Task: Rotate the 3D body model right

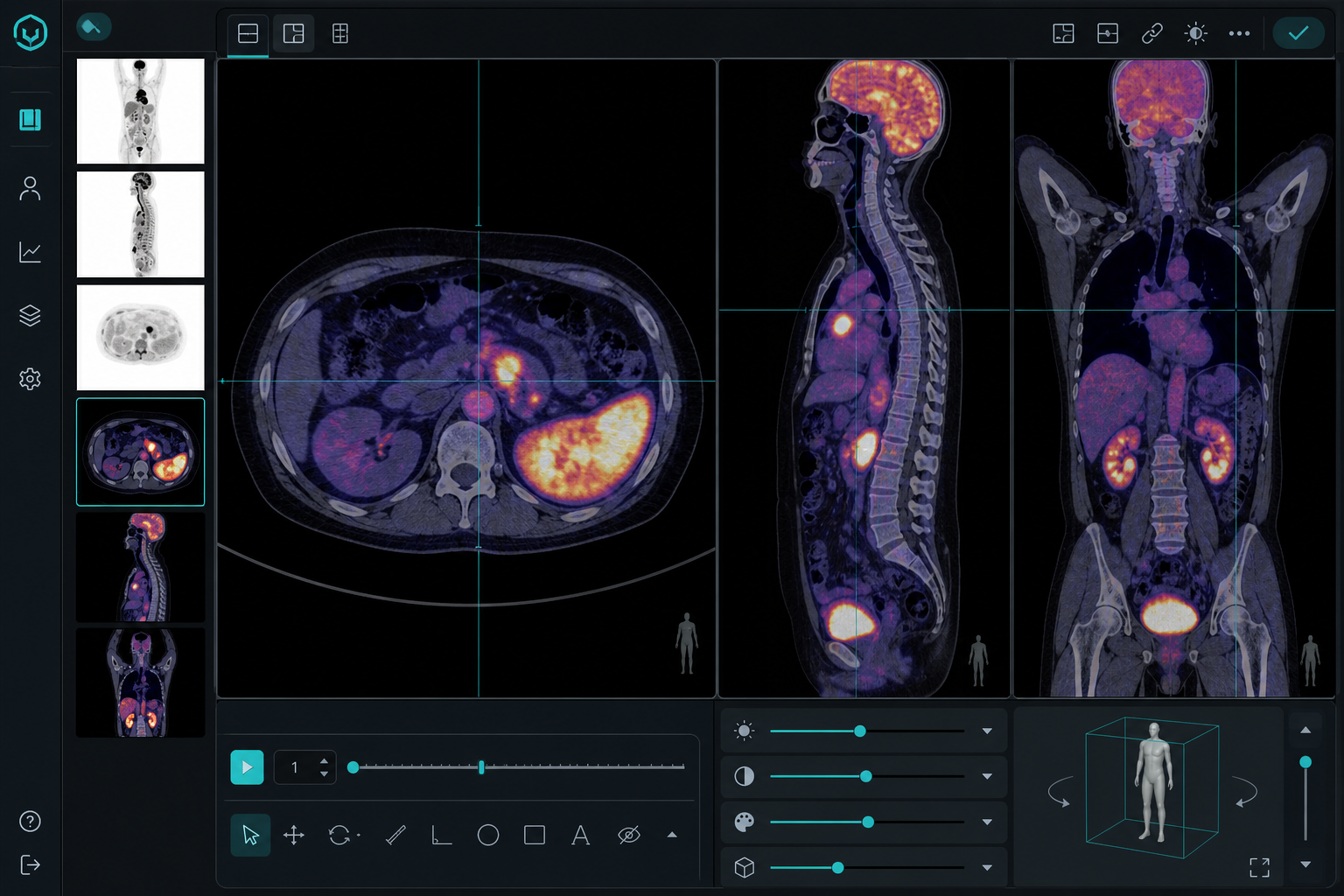Action: click(1246, 793)
